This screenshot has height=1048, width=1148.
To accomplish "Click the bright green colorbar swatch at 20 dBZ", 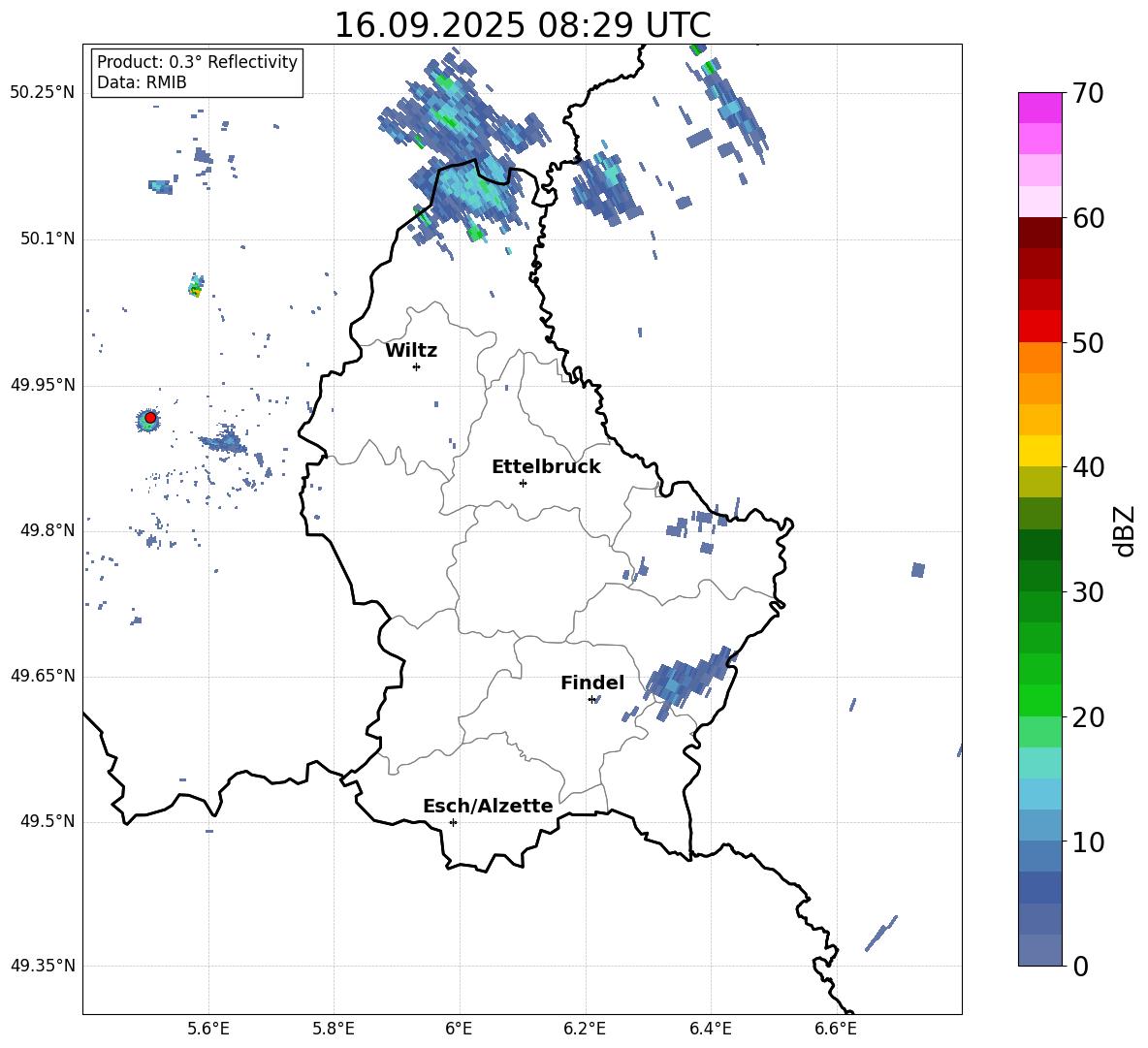I will click(1040, 700).
